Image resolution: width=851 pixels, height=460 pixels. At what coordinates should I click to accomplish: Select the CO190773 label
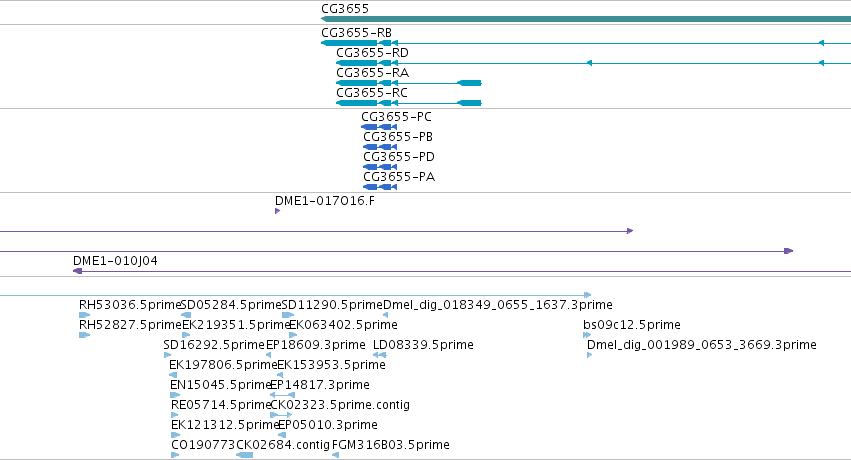pos(204,445)
